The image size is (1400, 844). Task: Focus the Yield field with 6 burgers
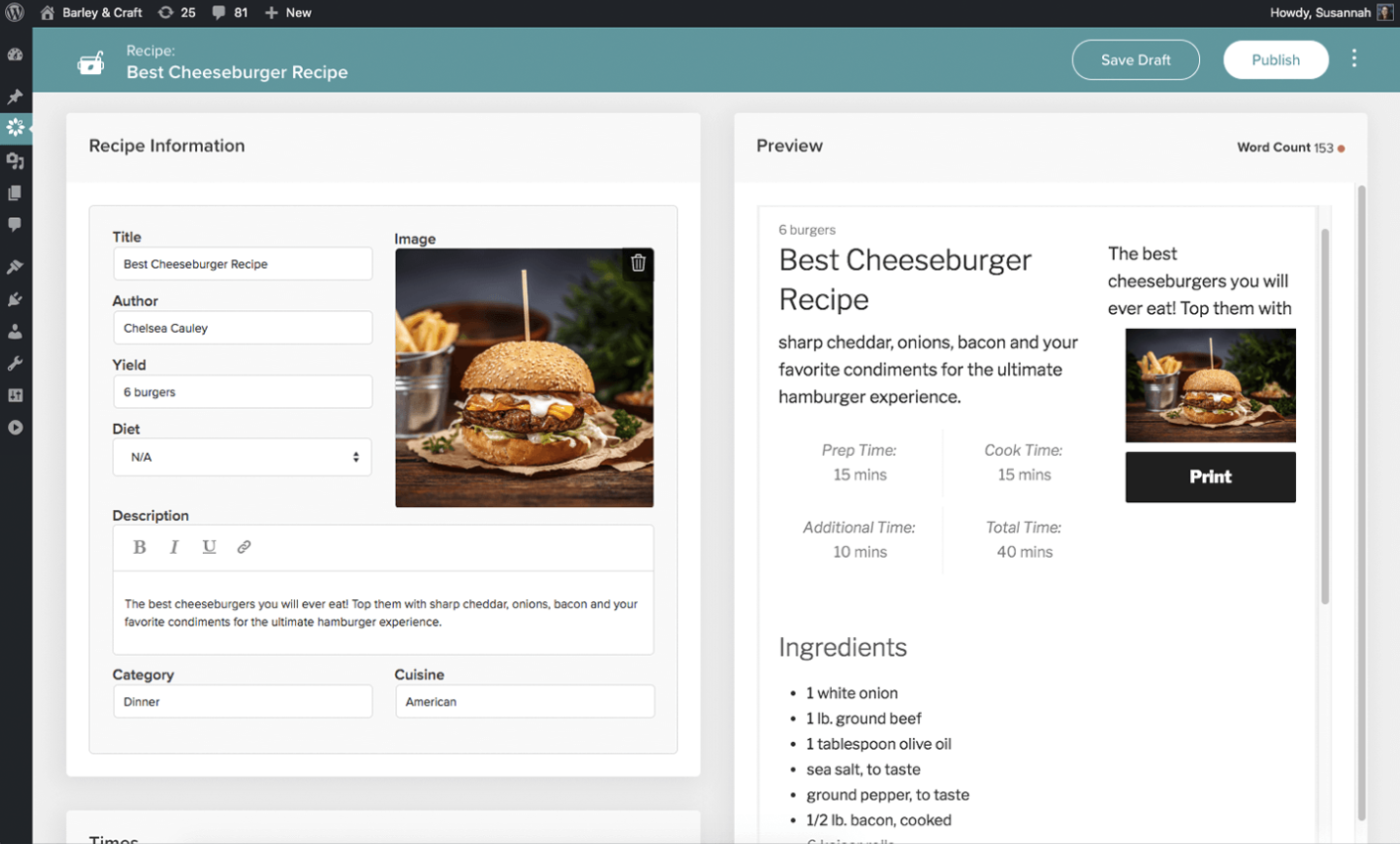click(x=243, y=392)
